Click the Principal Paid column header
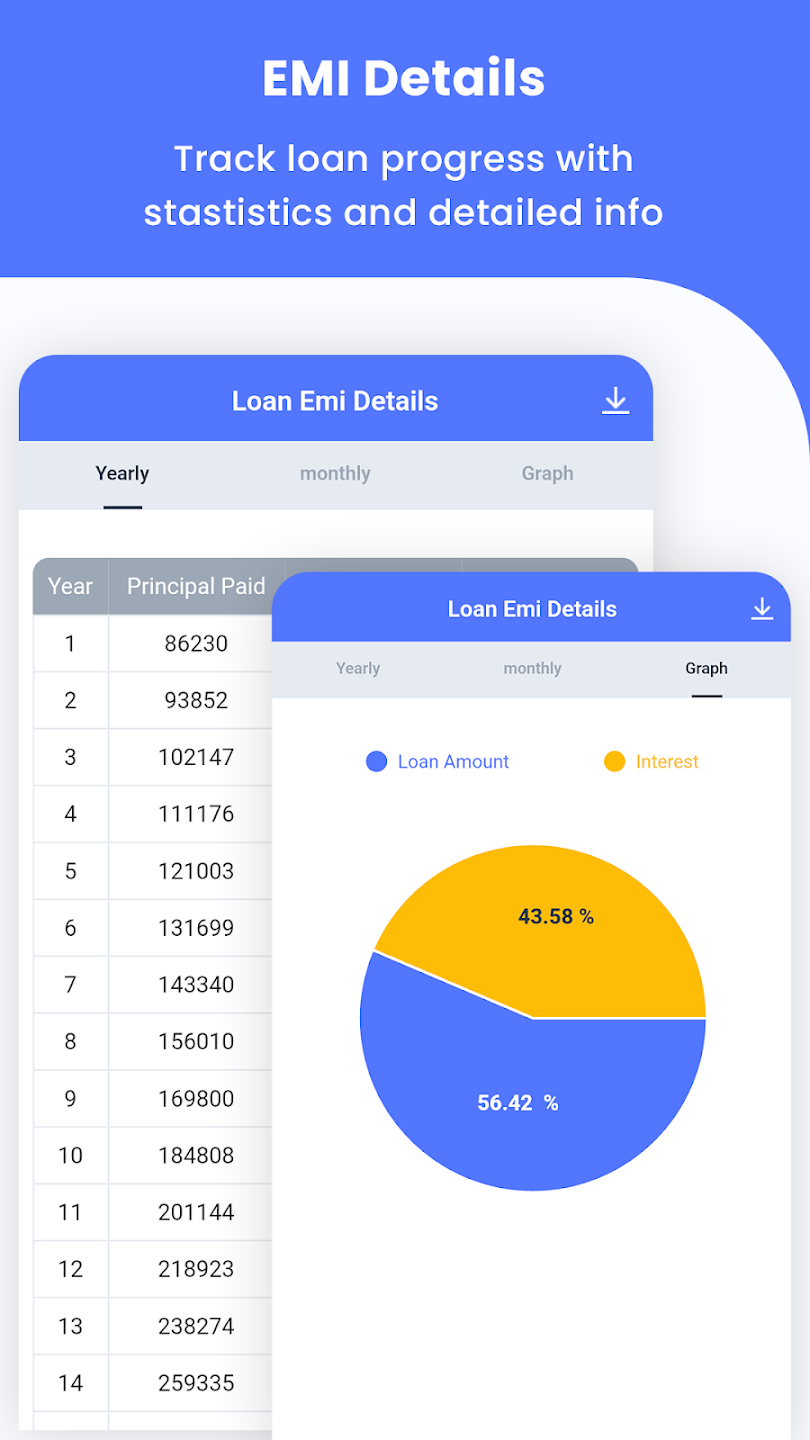The image size is (810, 1440). tap(194, 586)
